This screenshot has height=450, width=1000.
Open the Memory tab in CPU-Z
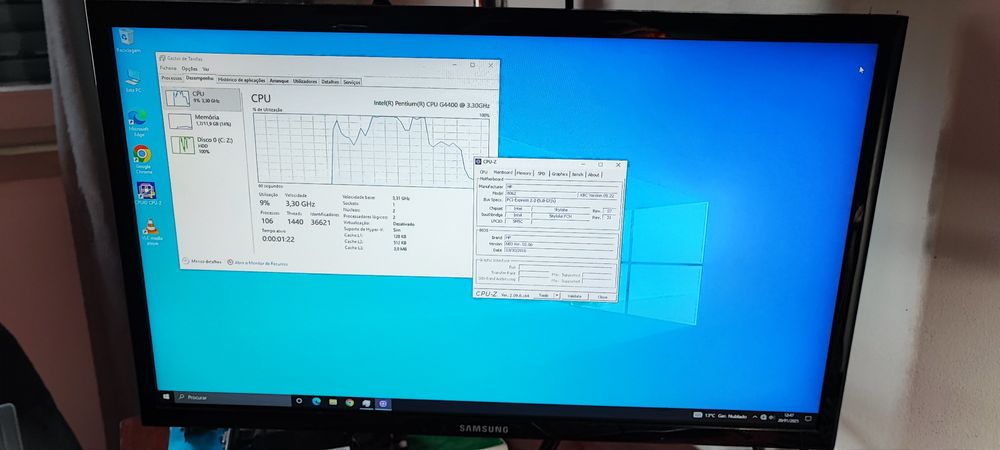(524, 173)
